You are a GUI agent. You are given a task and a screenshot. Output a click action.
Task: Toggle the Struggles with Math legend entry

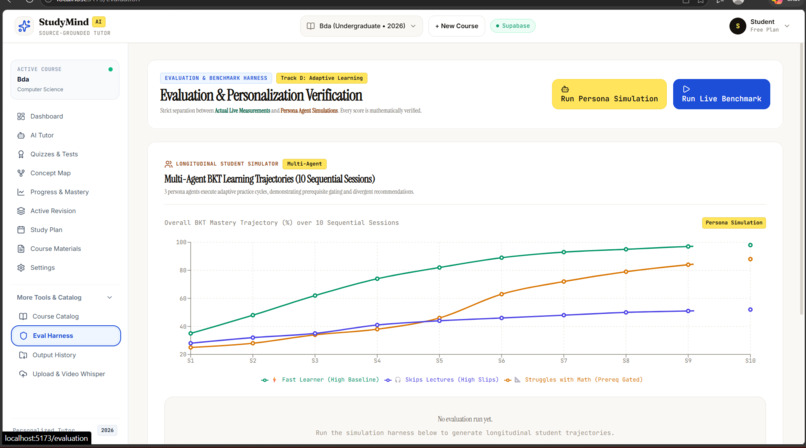pos(573,380)
